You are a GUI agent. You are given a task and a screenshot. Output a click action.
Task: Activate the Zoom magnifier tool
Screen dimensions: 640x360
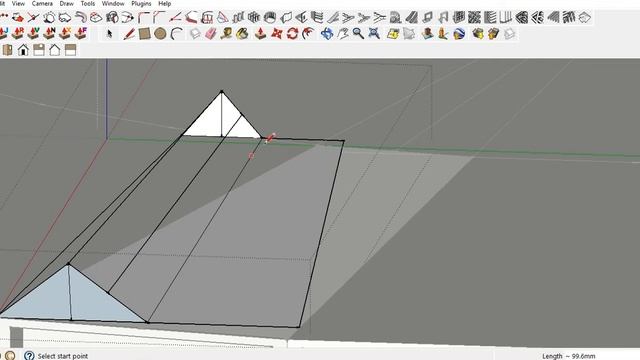click(358, 33)
